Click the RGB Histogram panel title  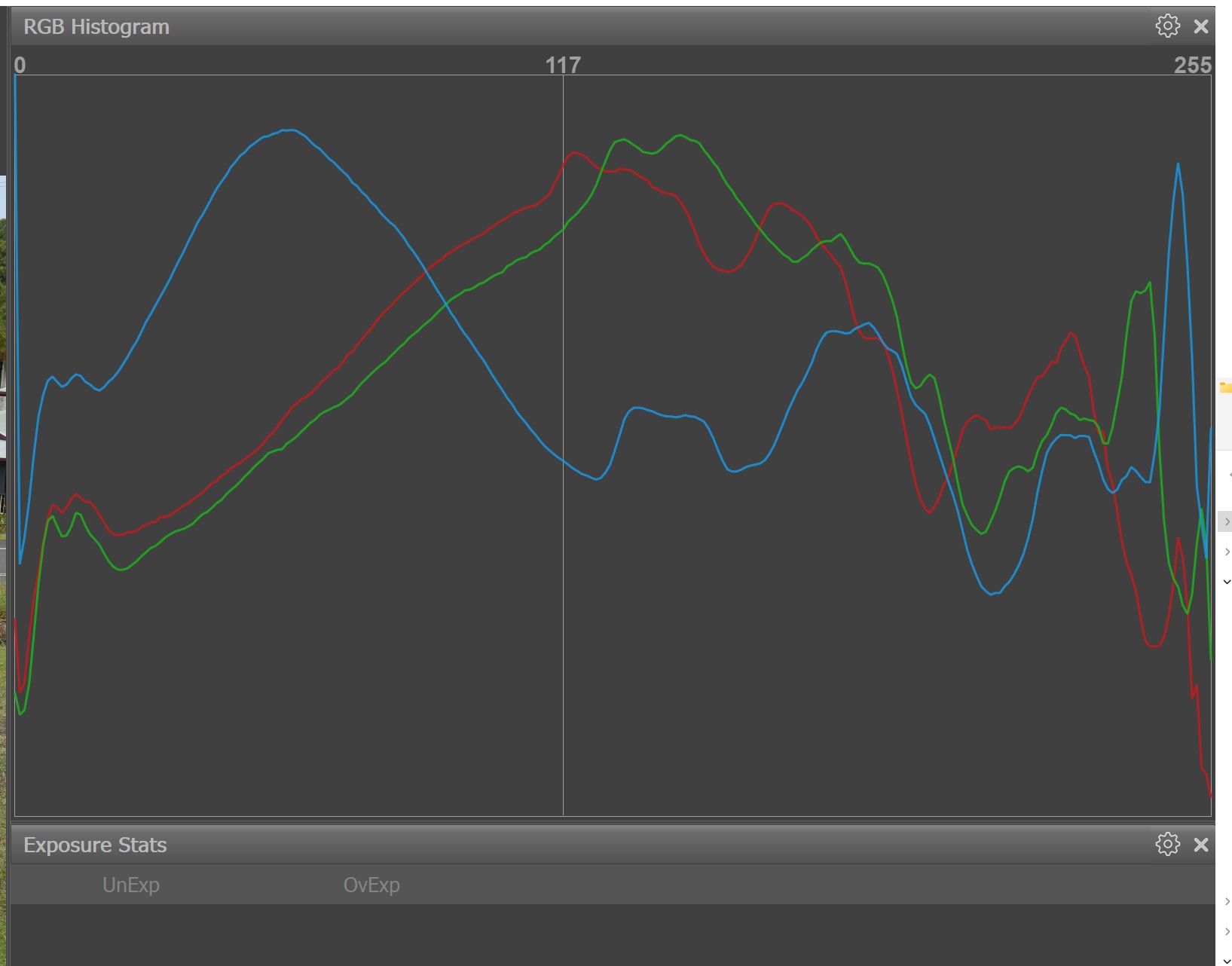96,27
